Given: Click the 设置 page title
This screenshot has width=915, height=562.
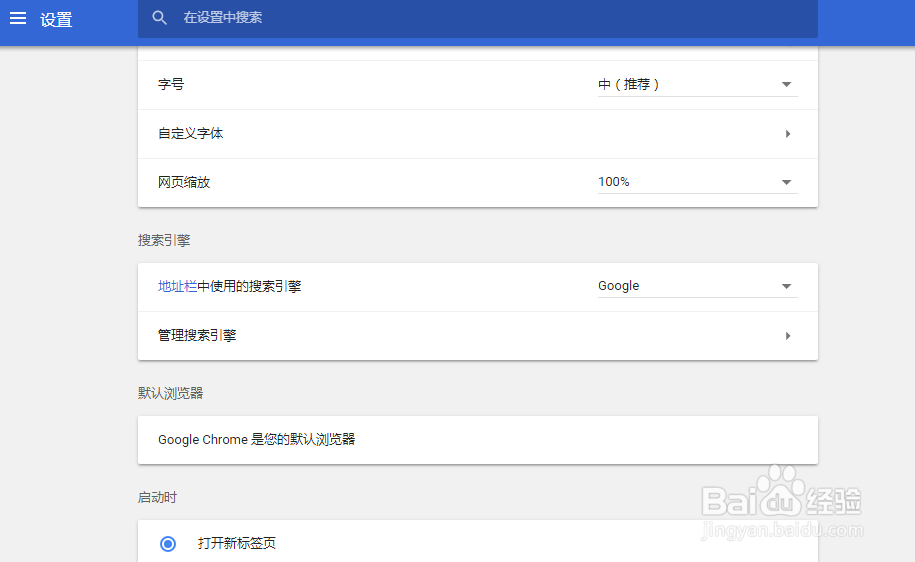Looking at the screenshot, I should [56, 20].
